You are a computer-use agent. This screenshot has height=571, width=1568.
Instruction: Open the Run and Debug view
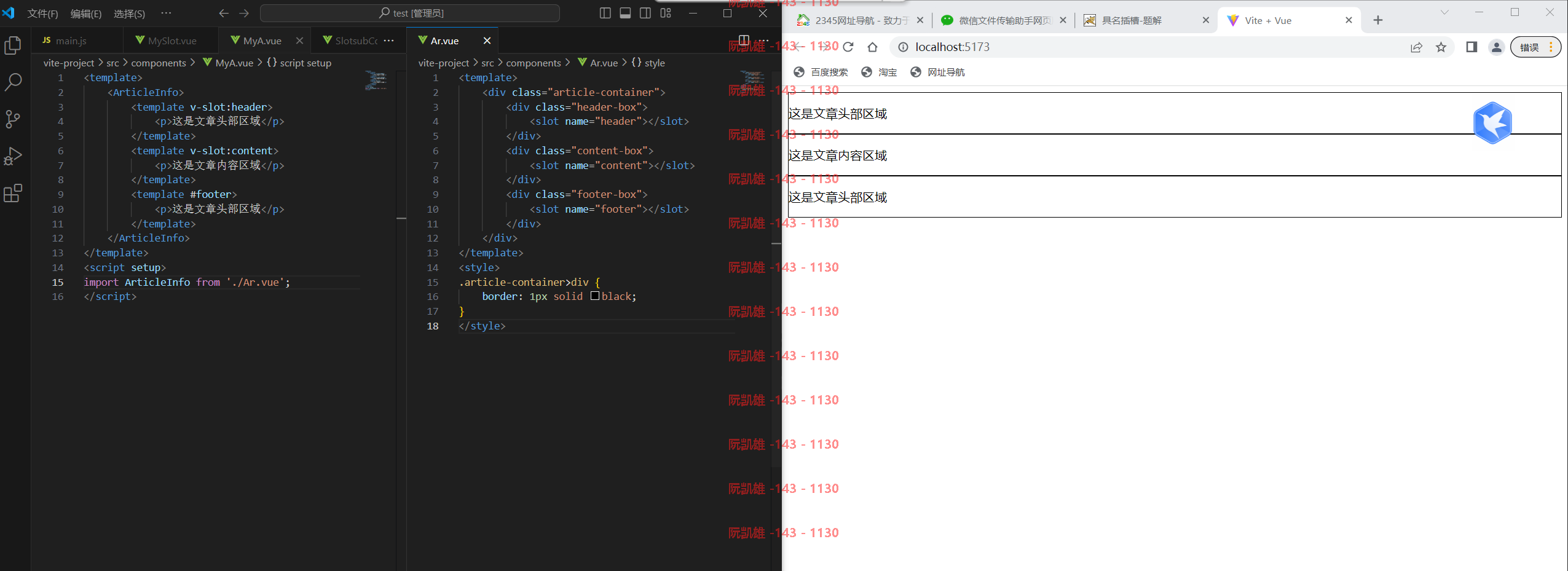coord(13,156)
